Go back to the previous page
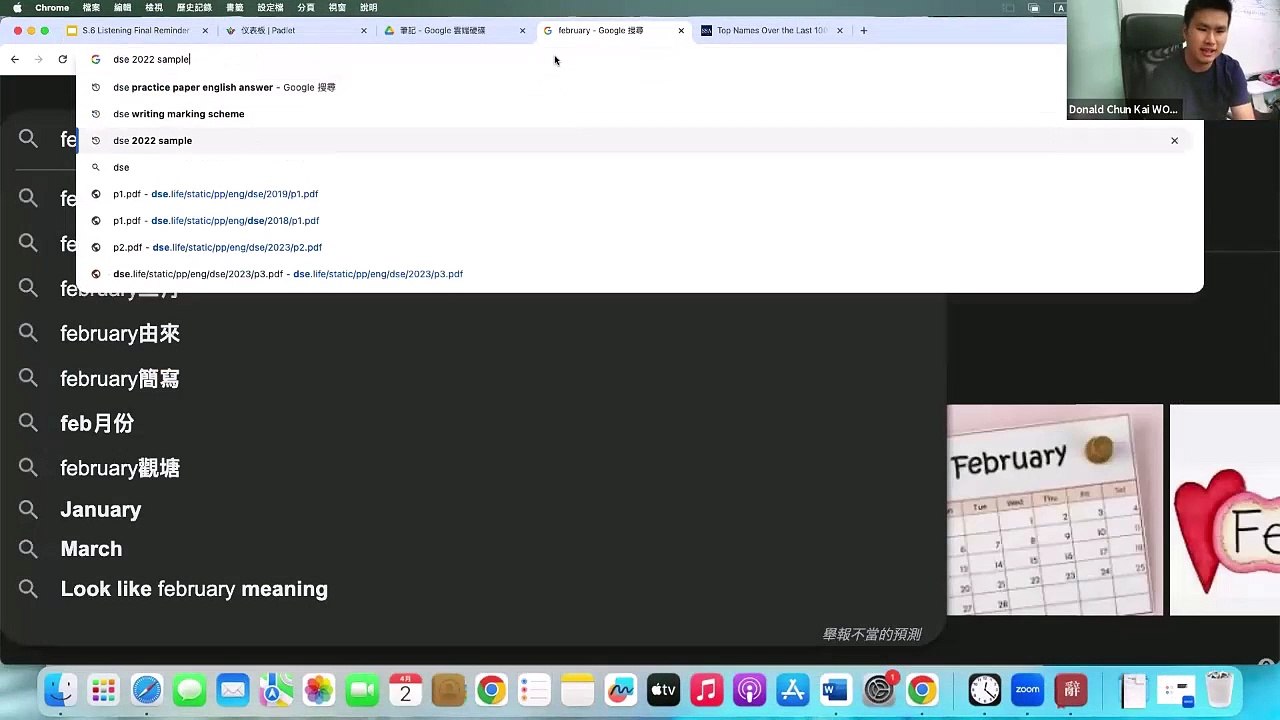The width and height of the screenshot is (1280, 720). tap(15, 59)
